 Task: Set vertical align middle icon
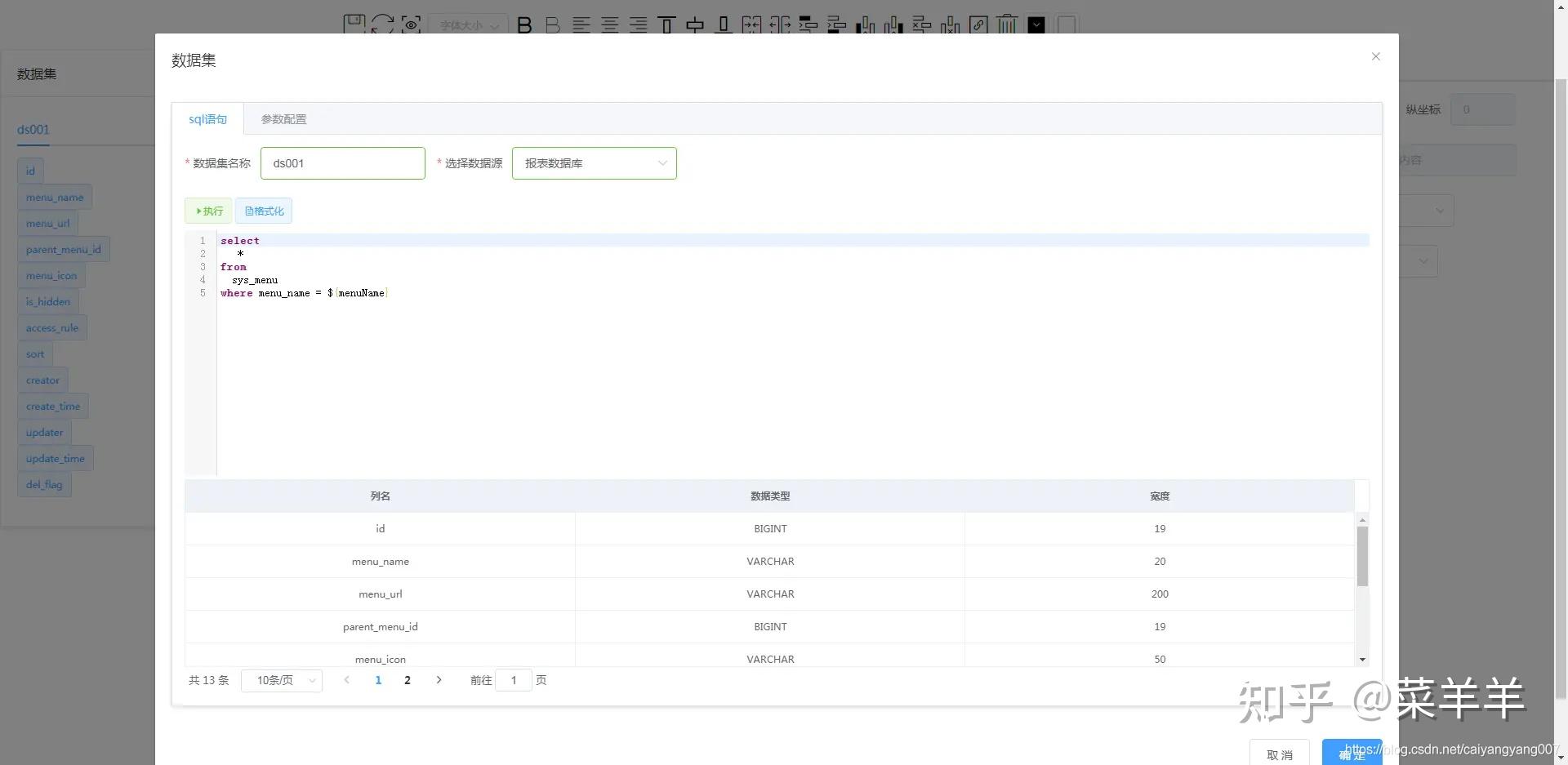click(x=695, y=25)
